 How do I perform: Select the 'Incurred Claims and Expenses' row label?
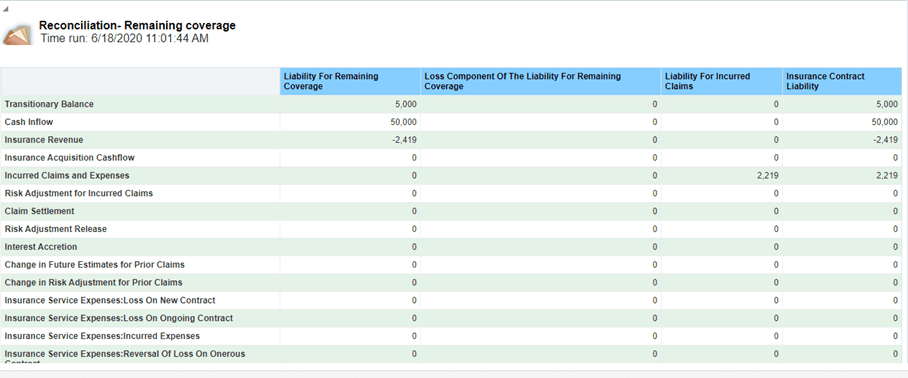point(67,175)
